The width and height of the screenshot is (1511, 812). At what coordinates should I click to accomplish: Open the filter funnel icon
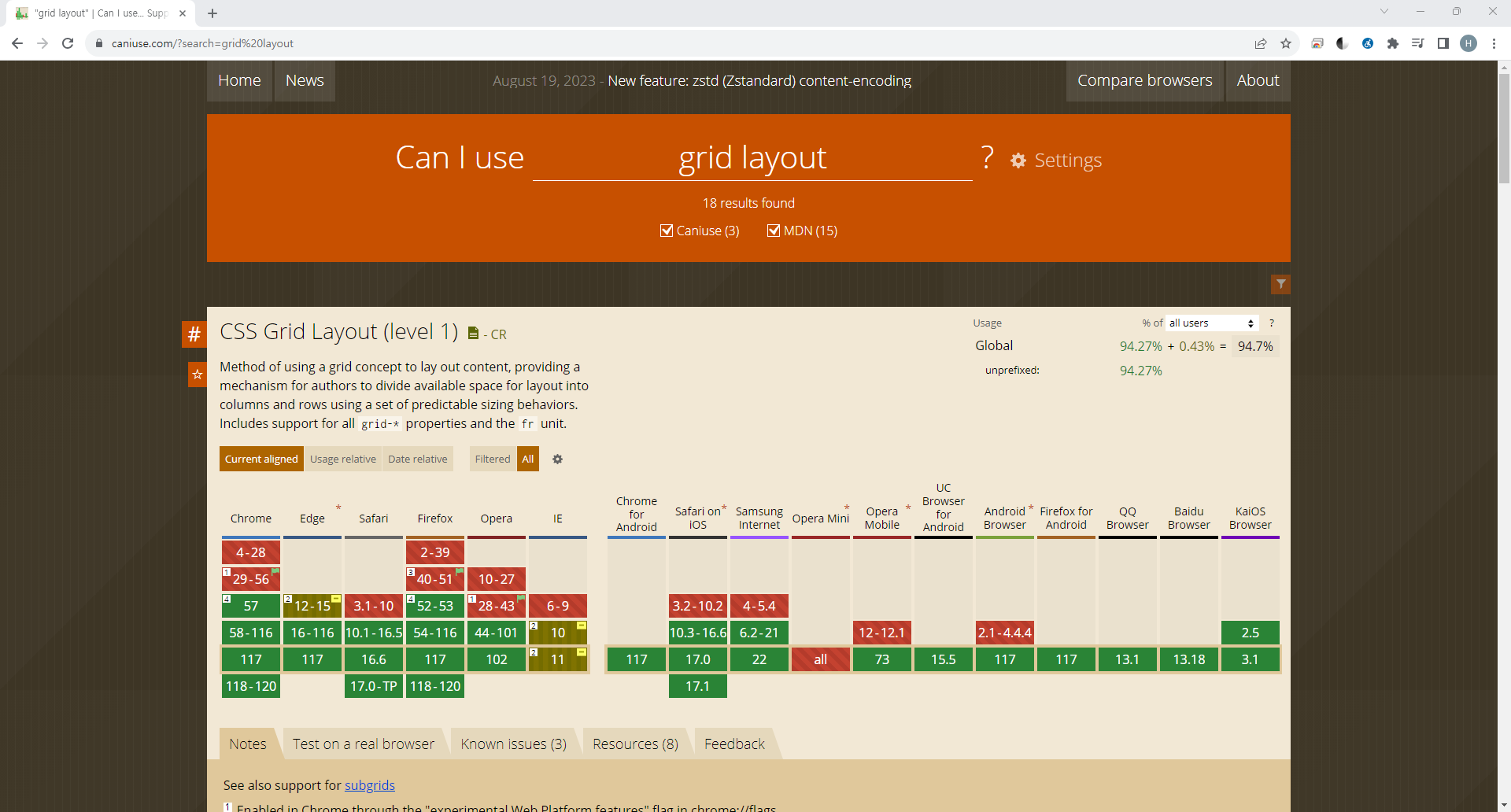point(1281,284)
